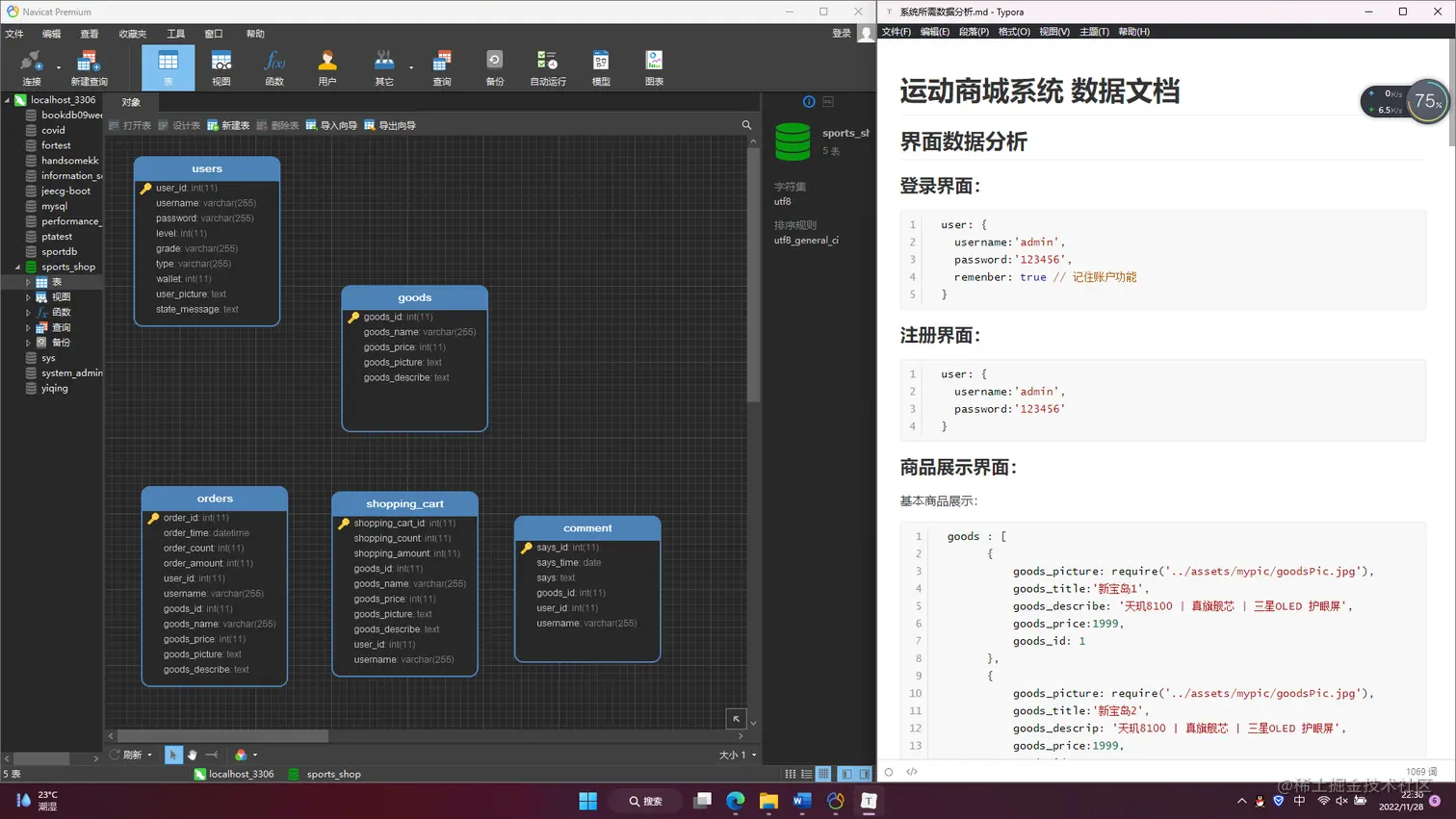Viewport: 1456px width, 819px height.
Task: Select the shopping_cart table header in the diagram
Action: 404,503
